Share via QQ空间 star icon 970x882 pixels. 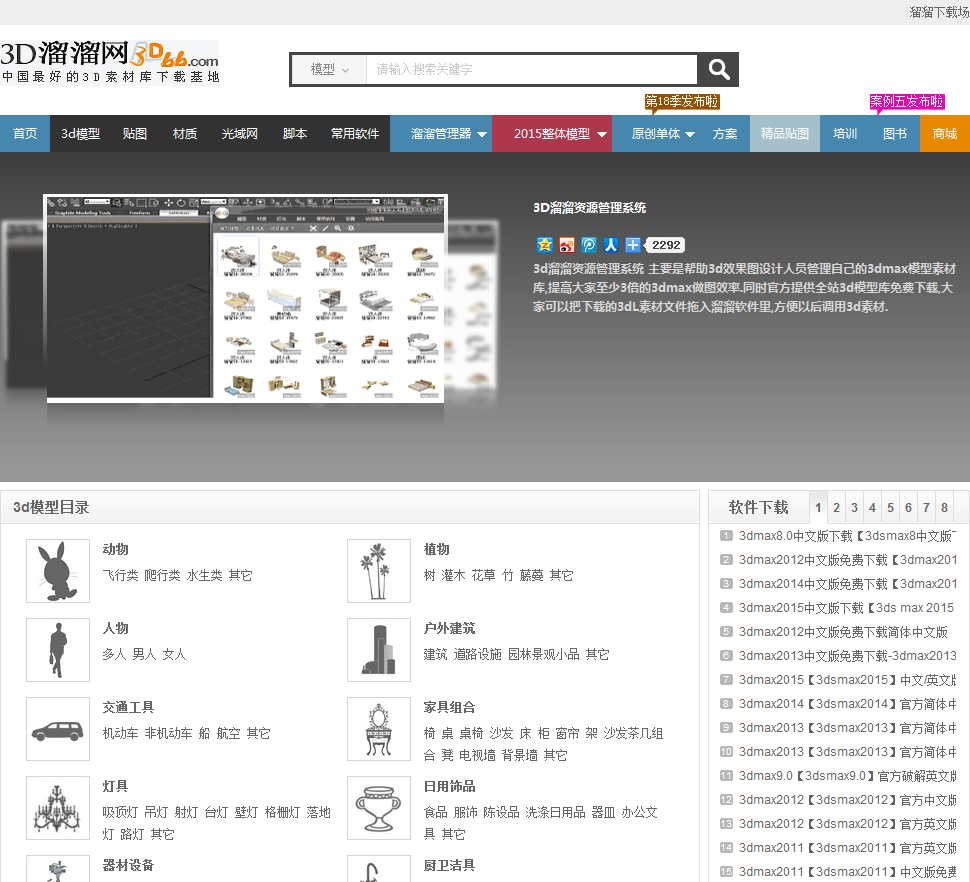(544, 245)
